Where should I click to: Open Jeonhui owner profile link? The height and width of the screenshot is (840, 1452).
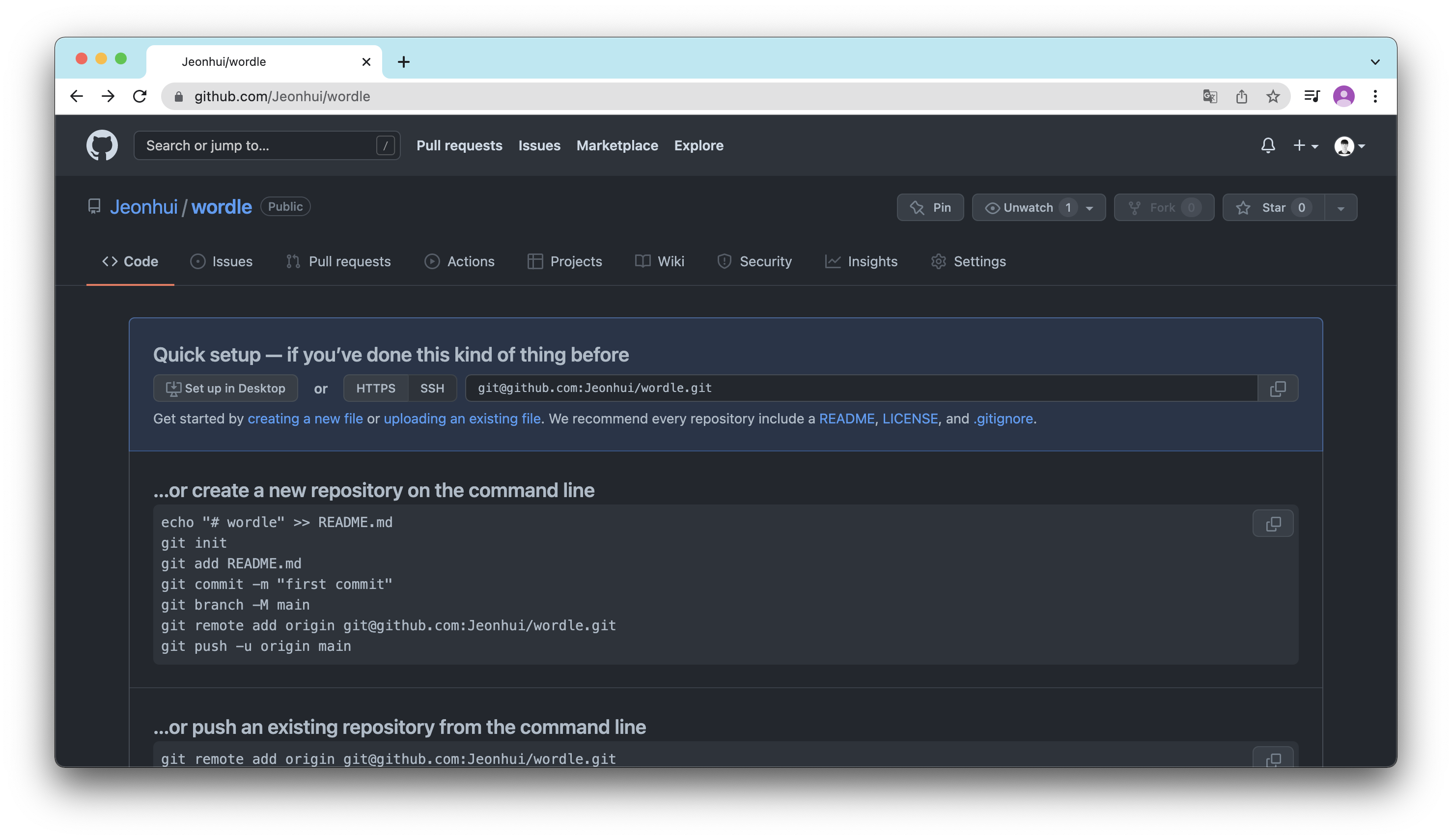tap(144, 207)
